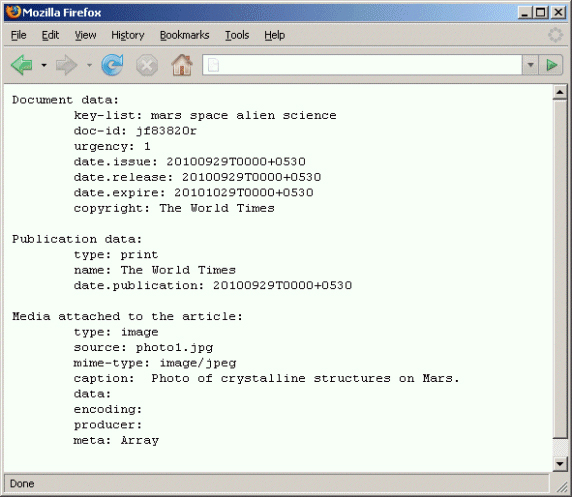Click the 'Done' status bar text

22,484
